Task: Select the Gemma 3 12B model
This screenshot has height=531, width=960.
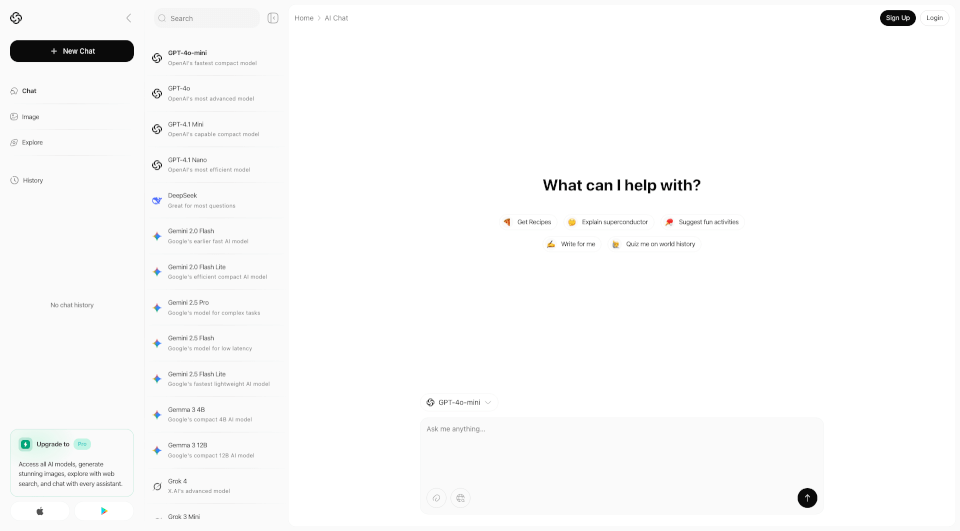Action: click(215, 450)
